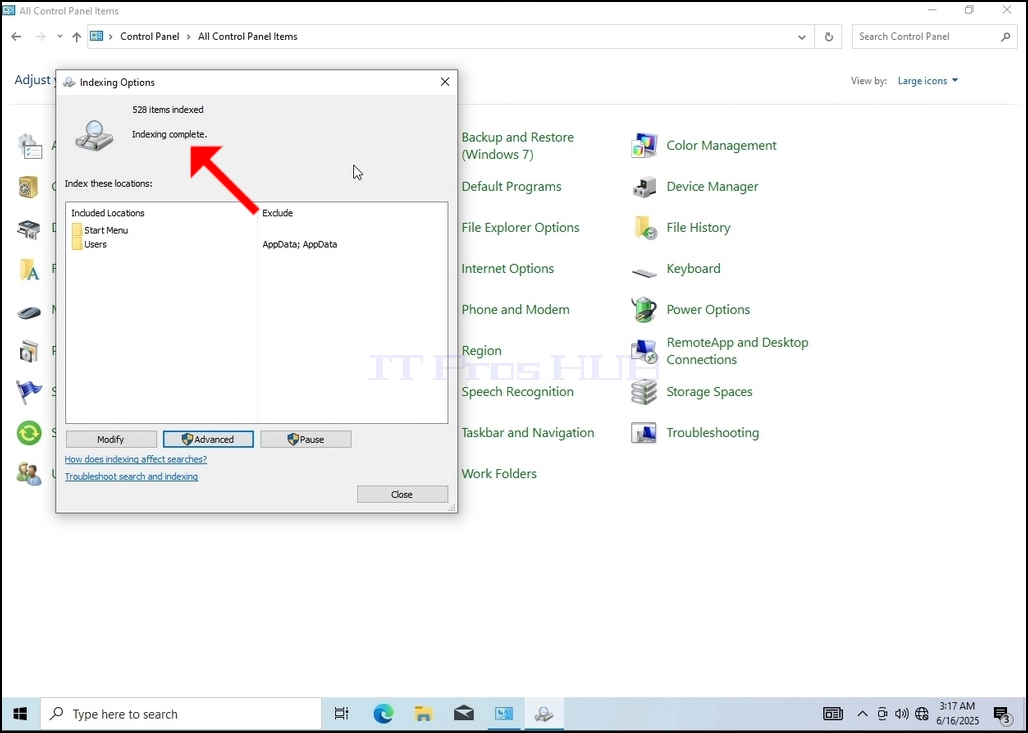
Task: Switch to Control Panel taskbar button
Action: pyautogui.click(x=504, y=714)
